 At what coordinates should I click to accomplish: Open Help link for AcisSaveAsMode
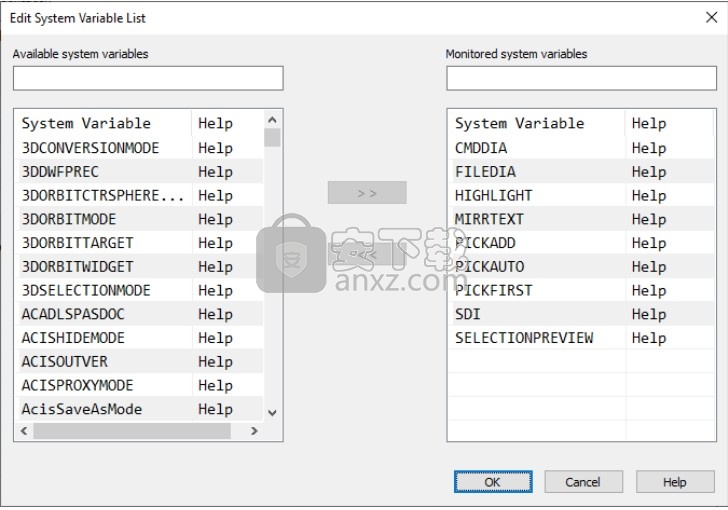tap(215, 408)
